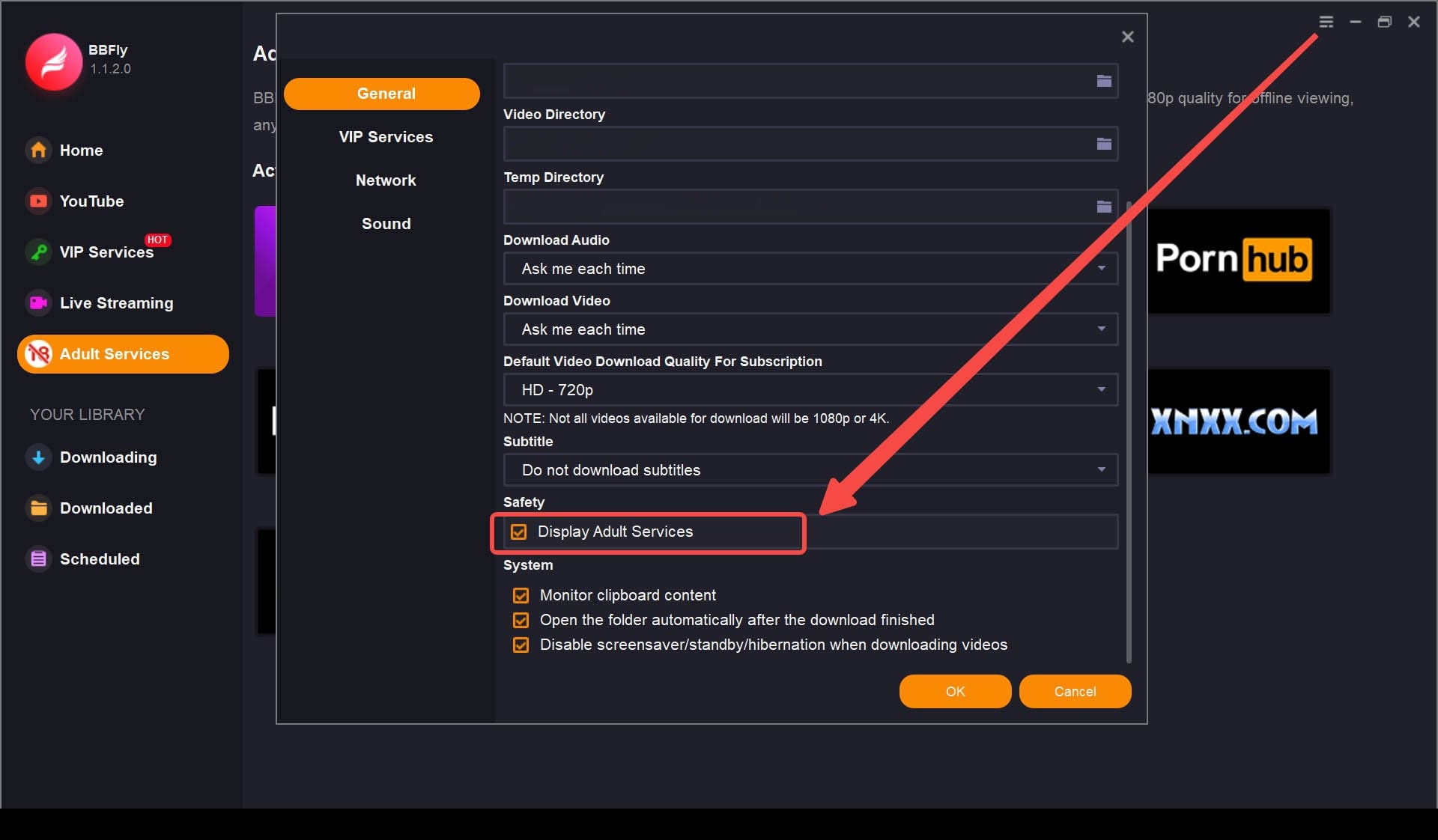
Task: Open the Download Audio dropdown
Action: click(x=810, y=269)
